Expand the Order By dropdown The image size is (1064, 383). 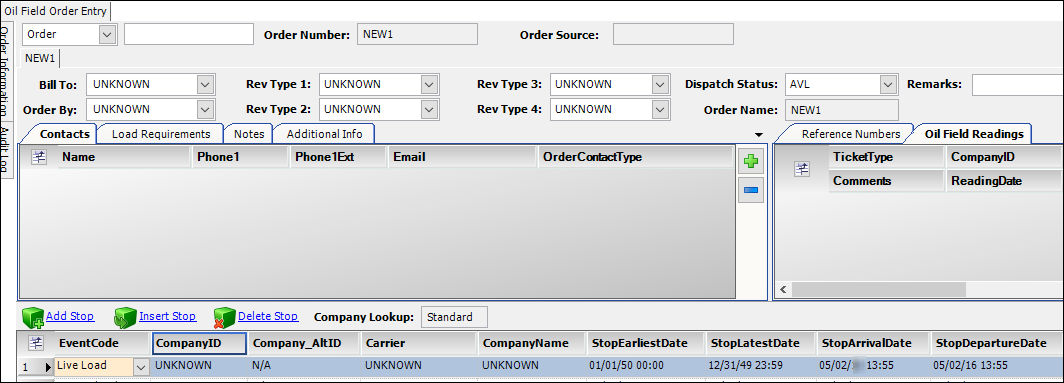coord(206,109)
